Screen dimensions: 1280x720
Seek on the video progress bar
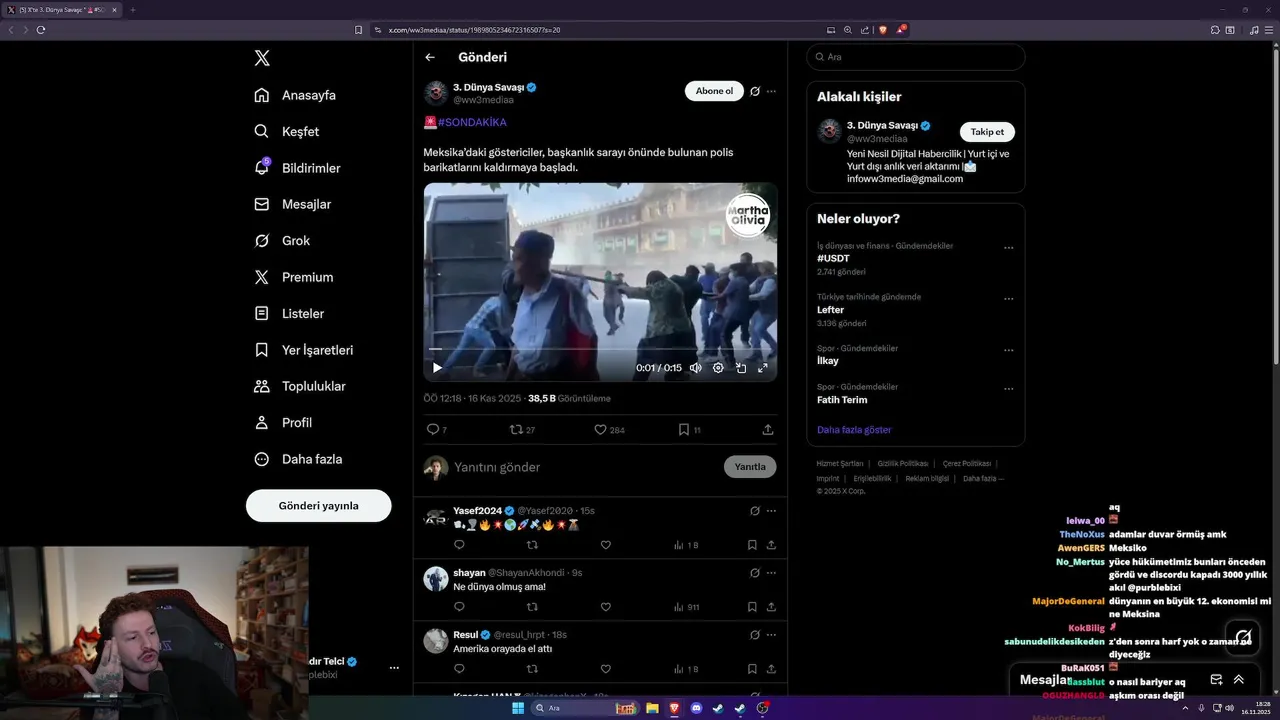pyautogui.click(x=600, y=349)
